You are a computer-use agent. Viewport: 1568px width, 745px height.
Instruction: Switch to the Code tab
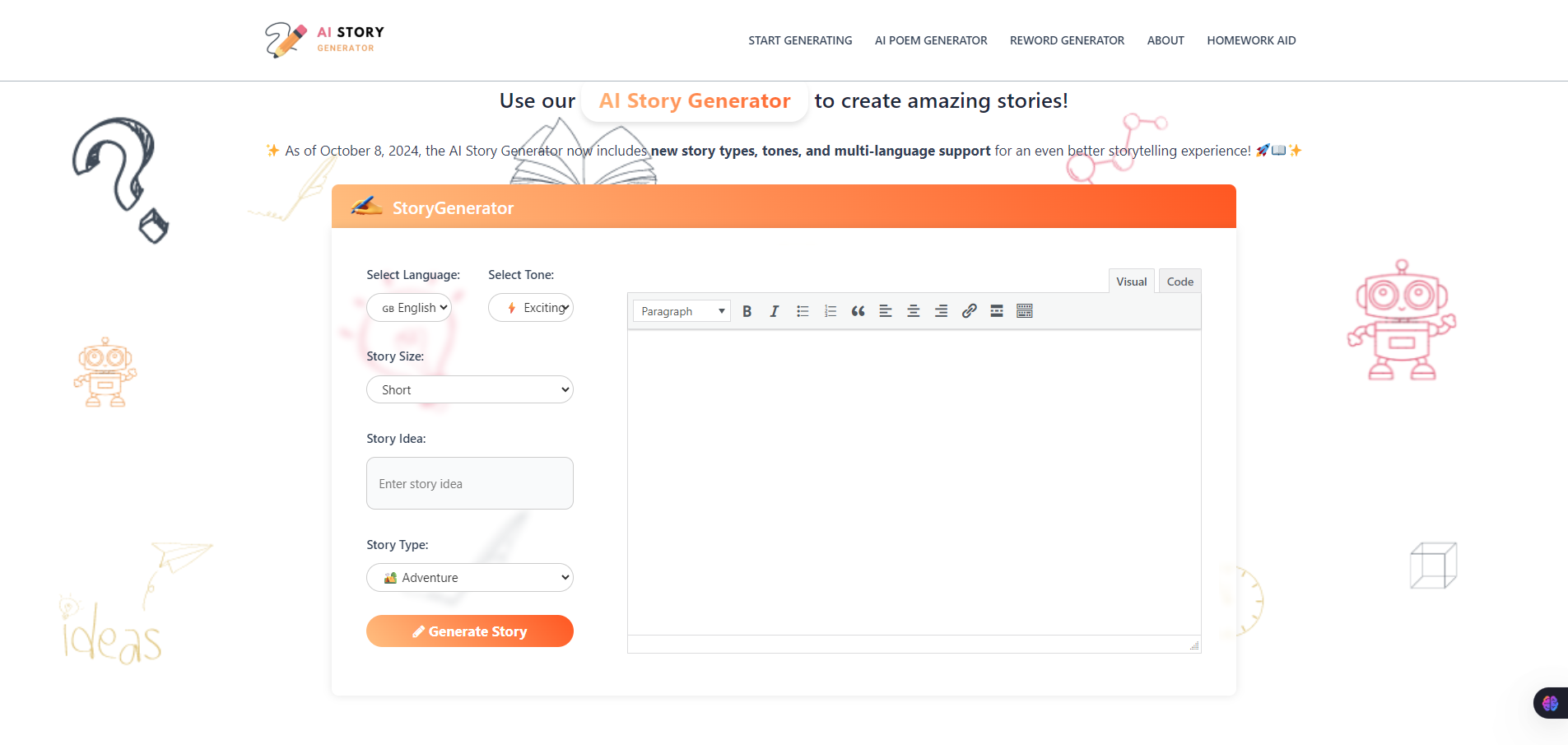(1179, 281)
